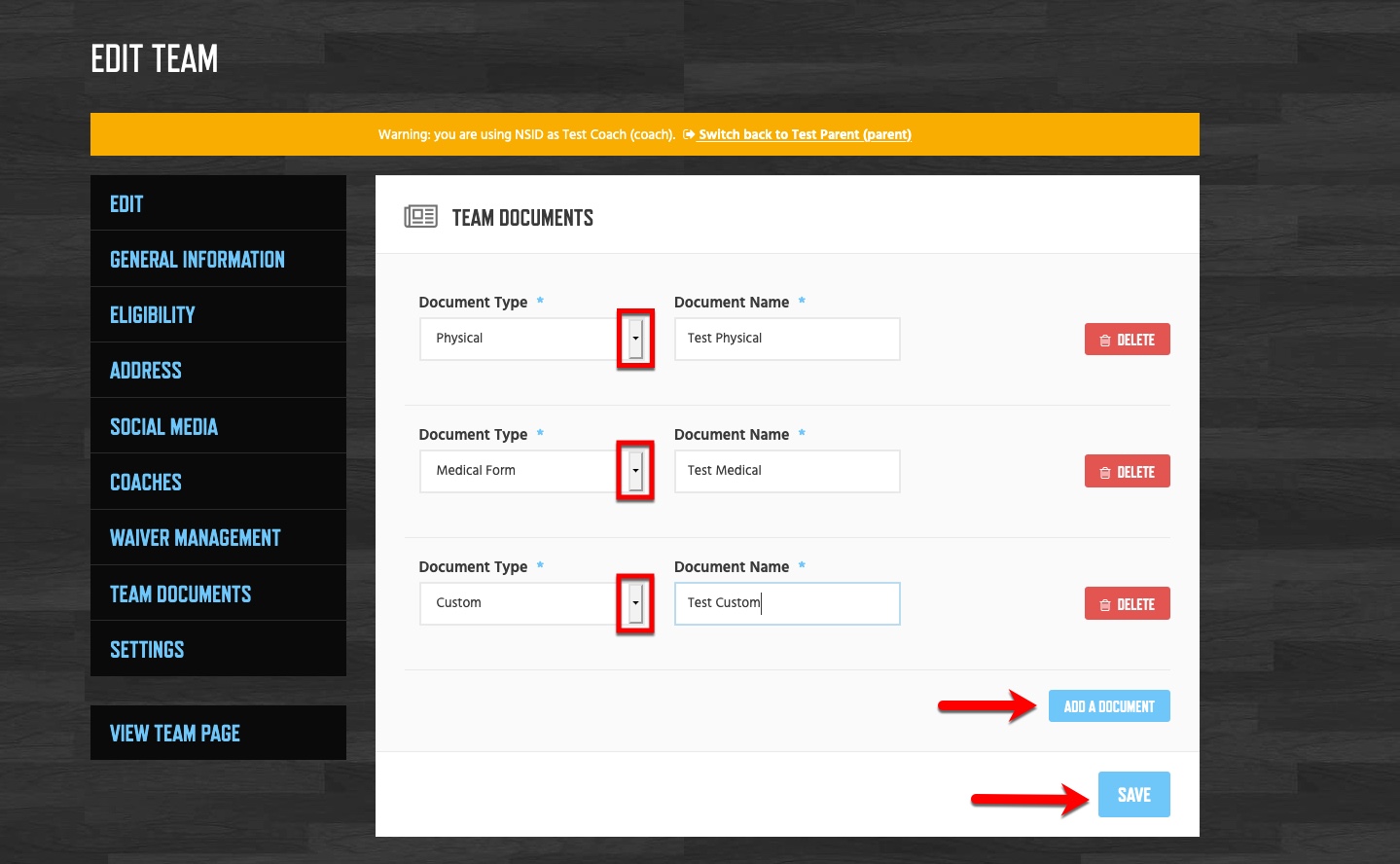This screenshot has height=864, width=1400.
Task: Save the team documents
Action: (1134, 795)
